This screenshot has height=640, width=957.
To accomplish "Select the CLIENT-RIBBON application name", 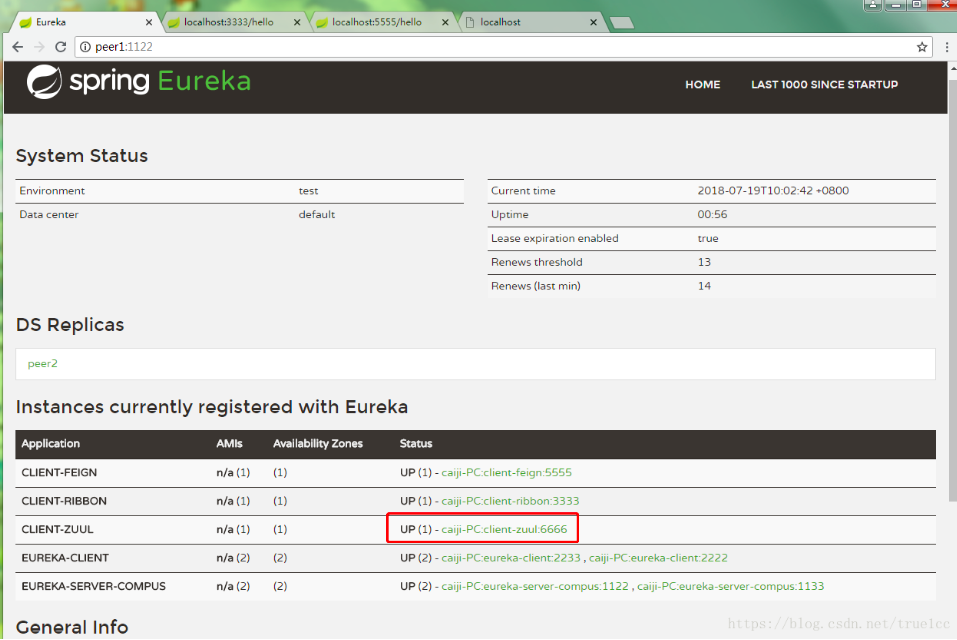I will (64, 501).
